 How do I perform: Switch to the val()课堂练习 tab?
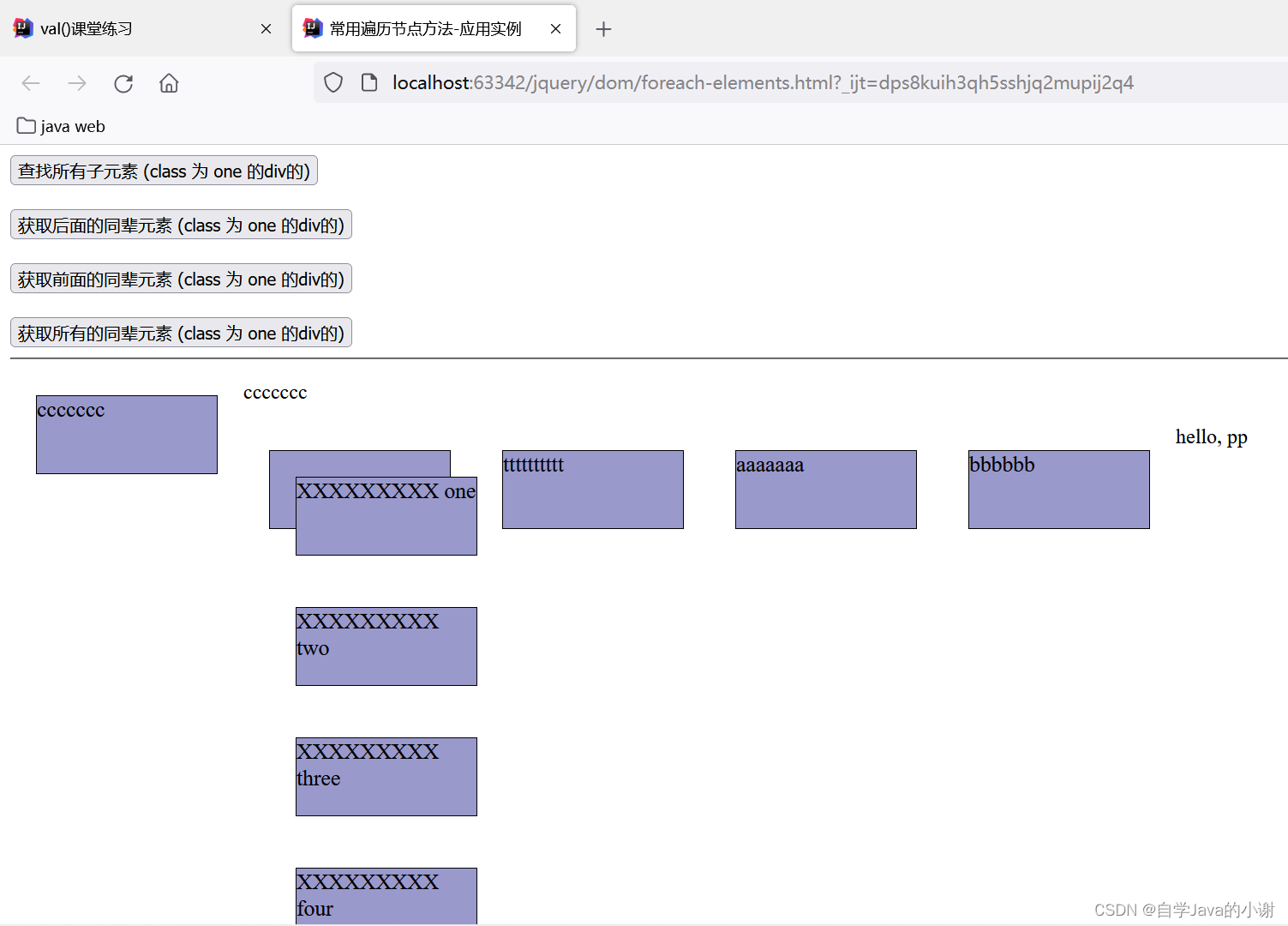click(143, 29)
